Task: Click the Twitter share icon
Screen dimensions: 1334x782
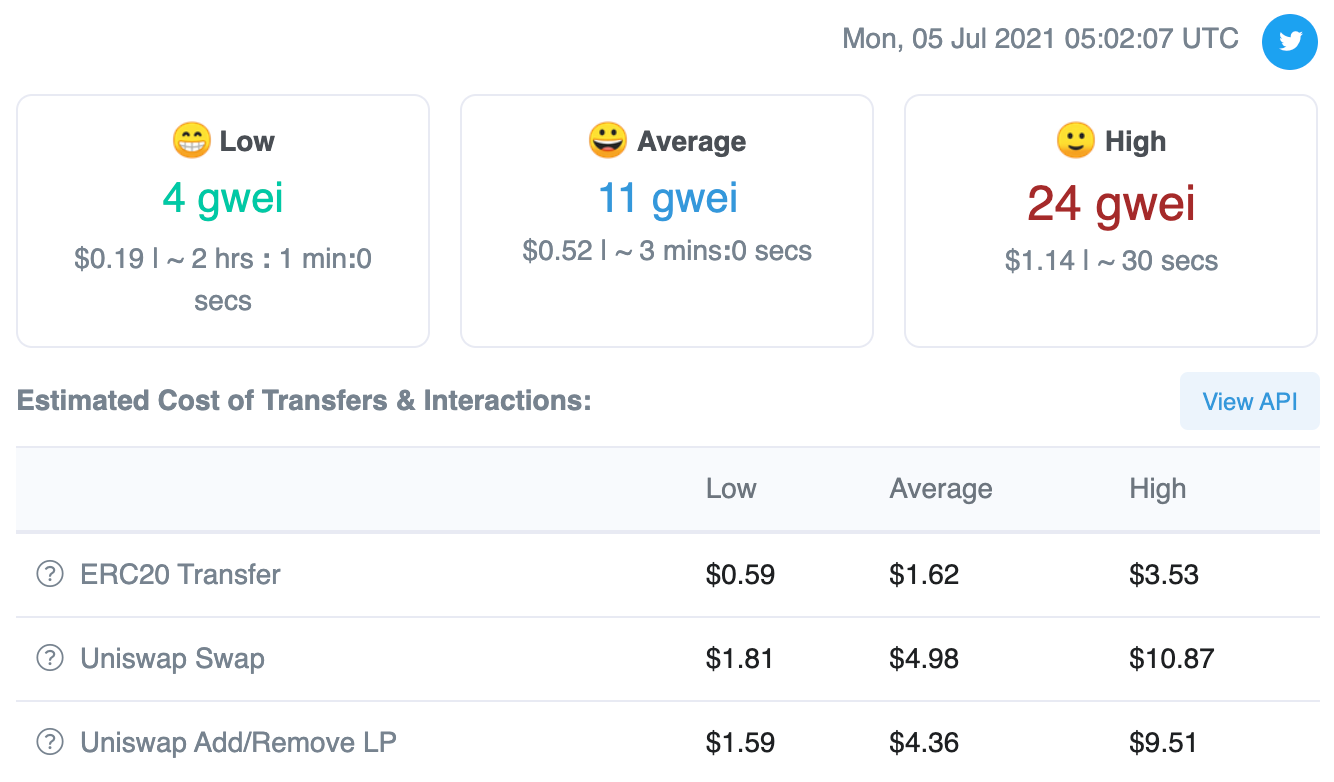Action: [1290, 42]
